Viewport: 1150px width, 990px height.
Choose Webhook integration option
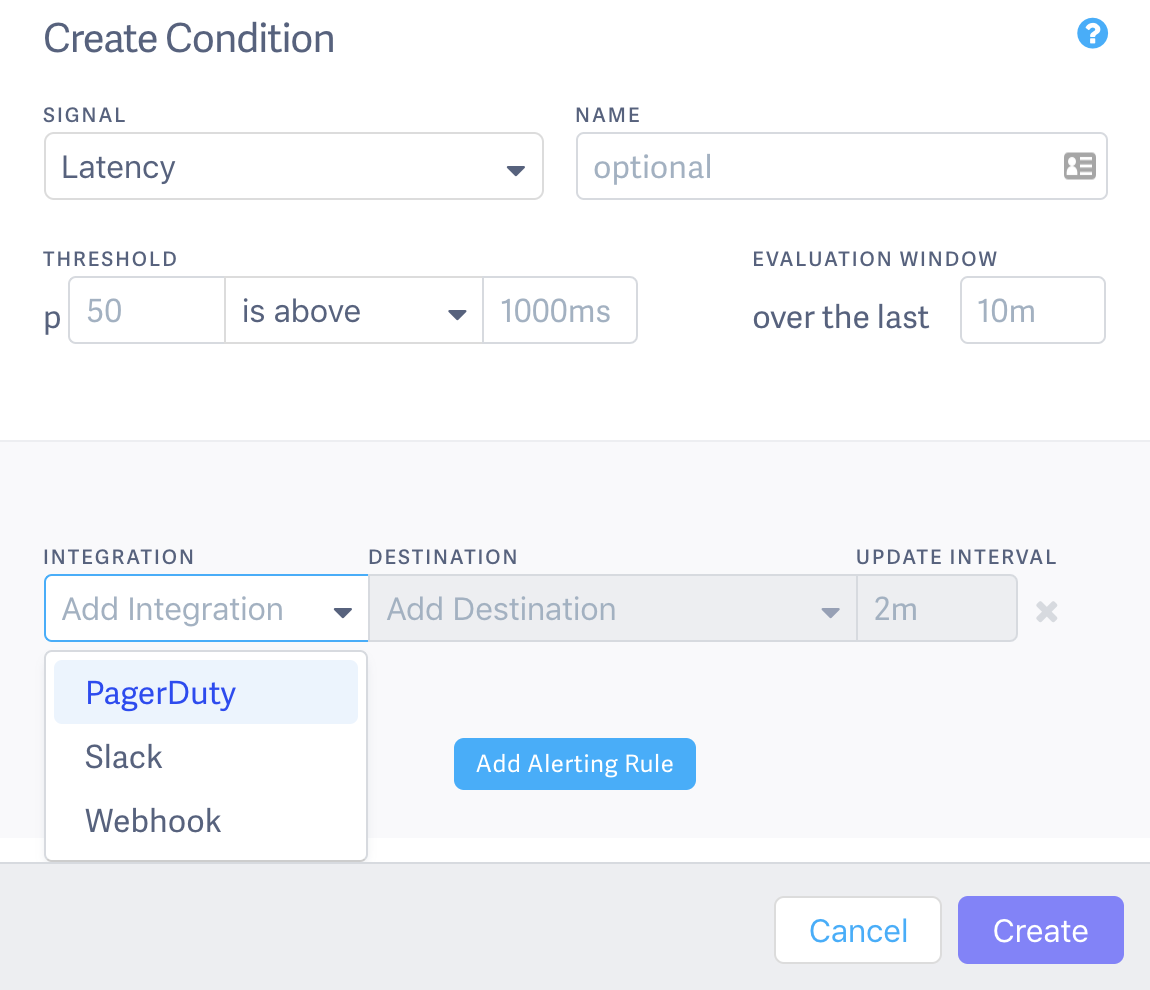205,821
